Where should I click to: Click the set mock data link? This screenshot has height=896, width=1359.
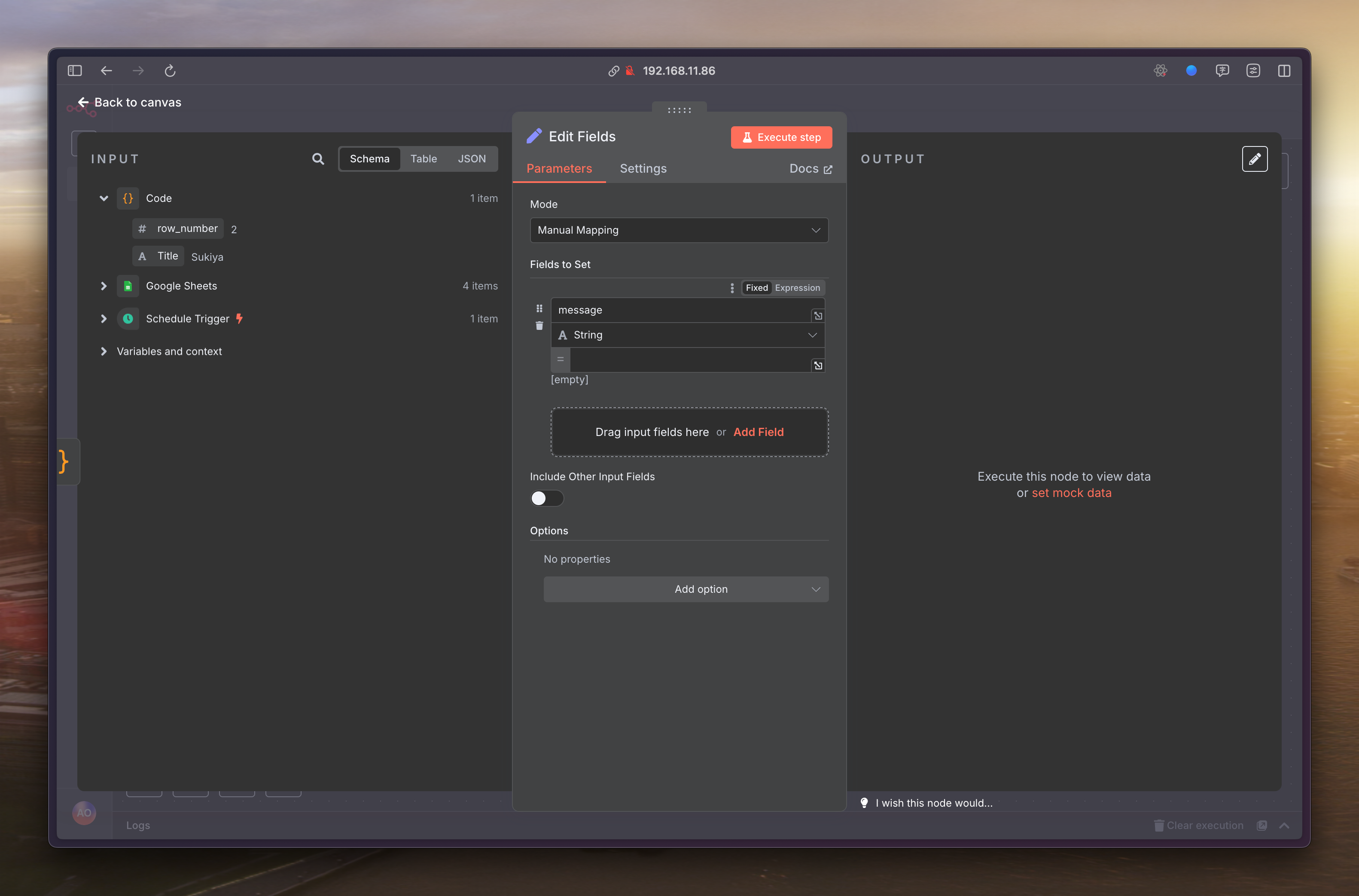click(1071, 493)
